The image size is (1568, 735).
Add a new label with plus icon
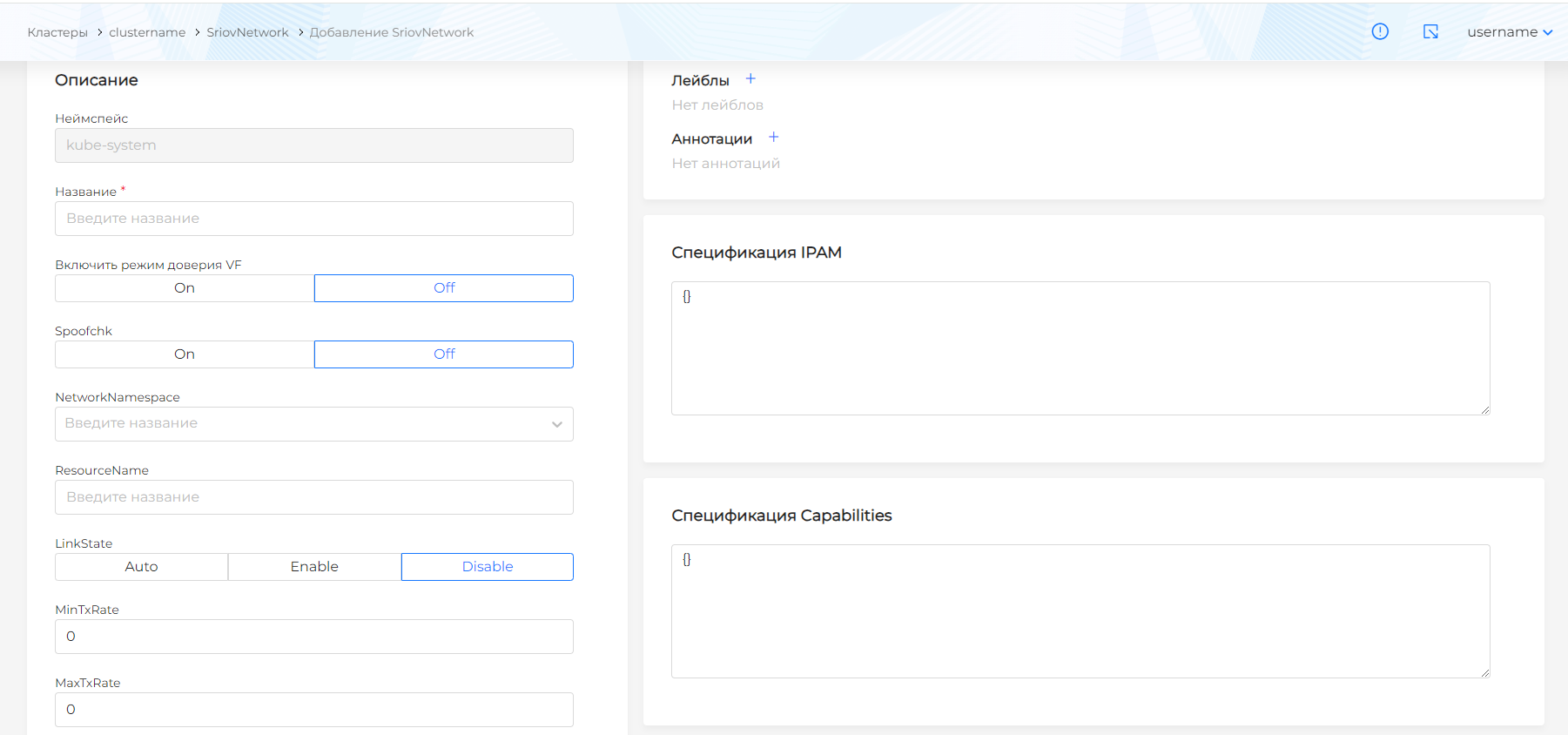click(x=750, y=79)
